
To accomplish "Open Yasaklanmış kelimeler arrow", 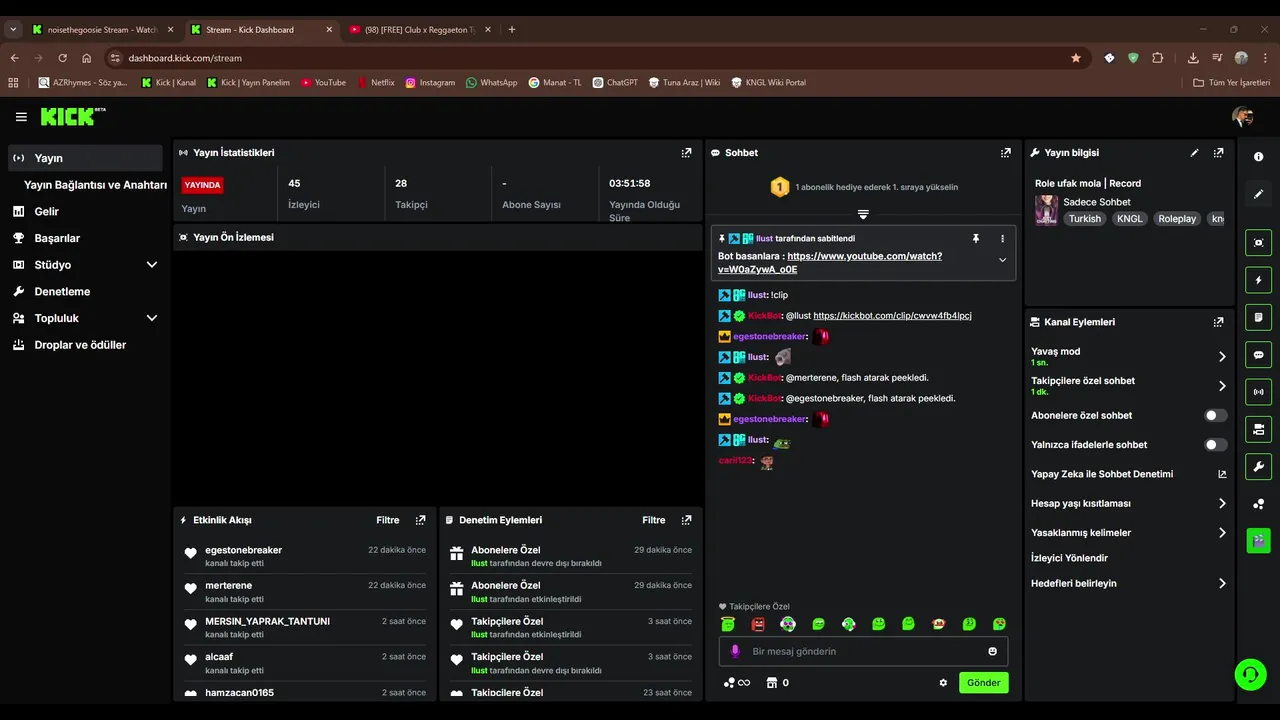I will (1221, 533).
